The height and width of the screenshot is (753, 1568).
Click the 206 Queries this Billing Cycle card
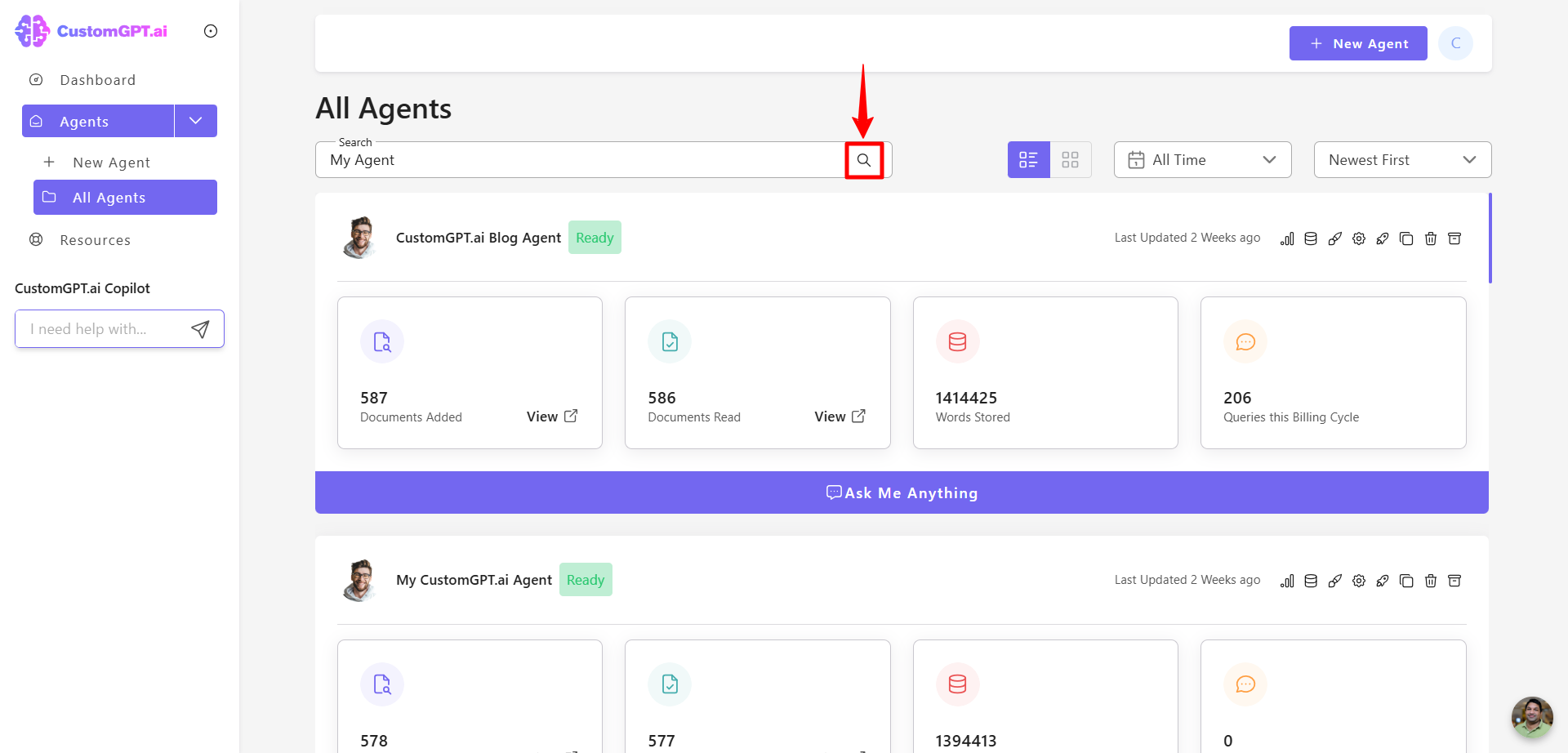point(1334,372)
